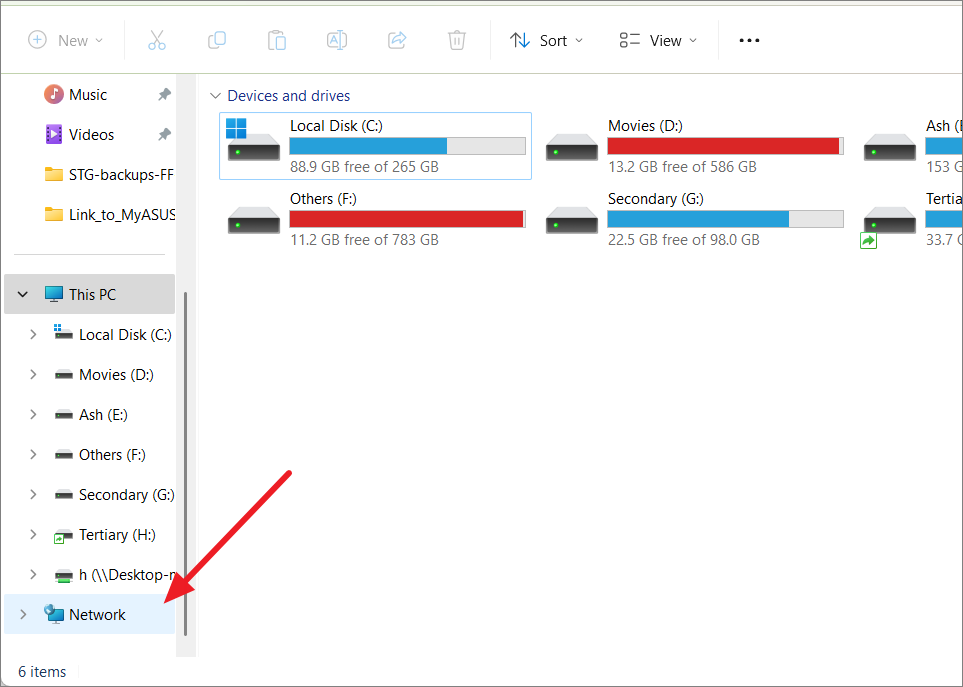The height and width of the screenshot is (687, 963).
Task: Open the View menu
Action: 656,40
